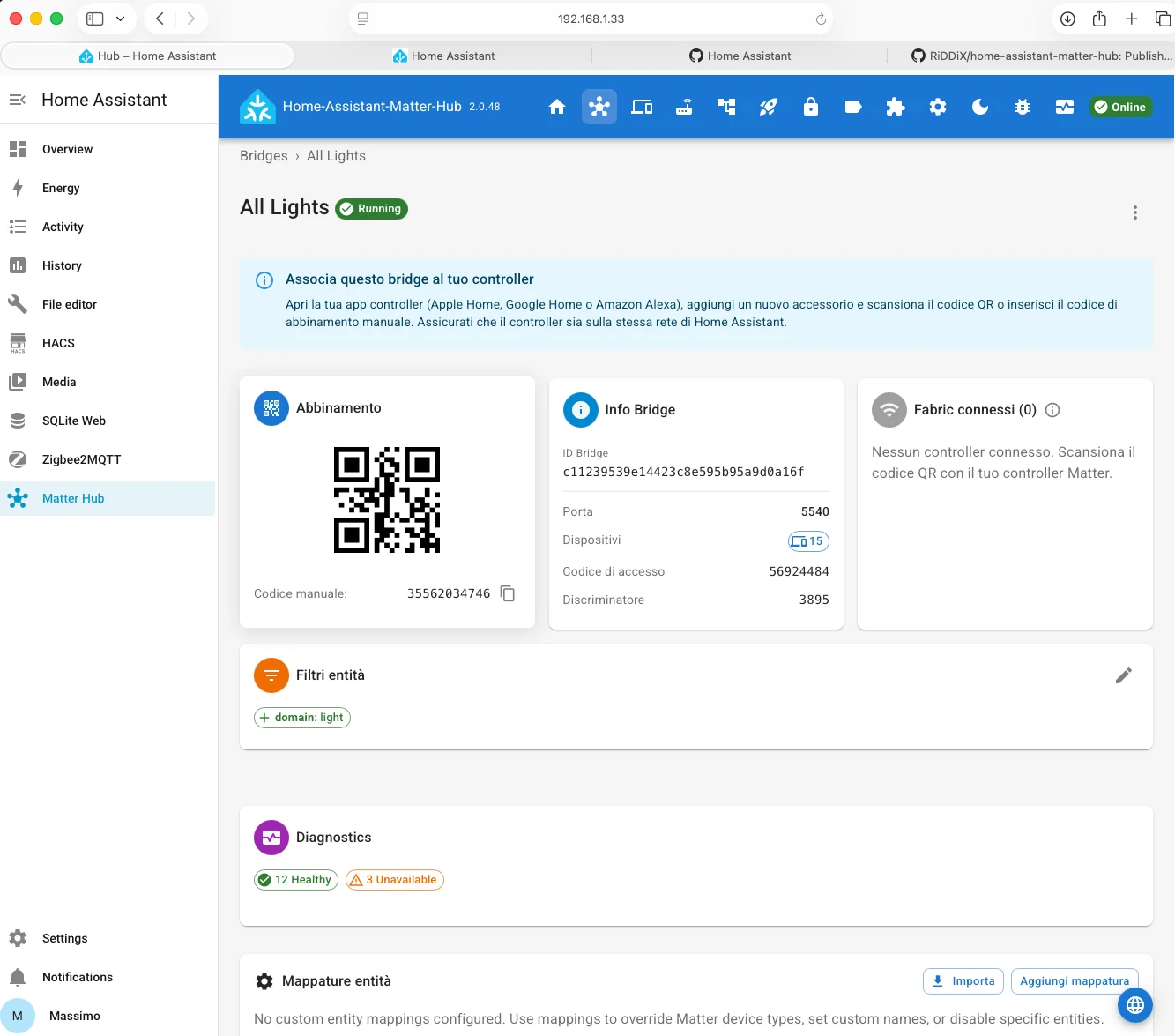Open the three-dot menu for All Lights
Image resolution: width=1175 pixels, height=1036 pixels.
click(1135, 212)
